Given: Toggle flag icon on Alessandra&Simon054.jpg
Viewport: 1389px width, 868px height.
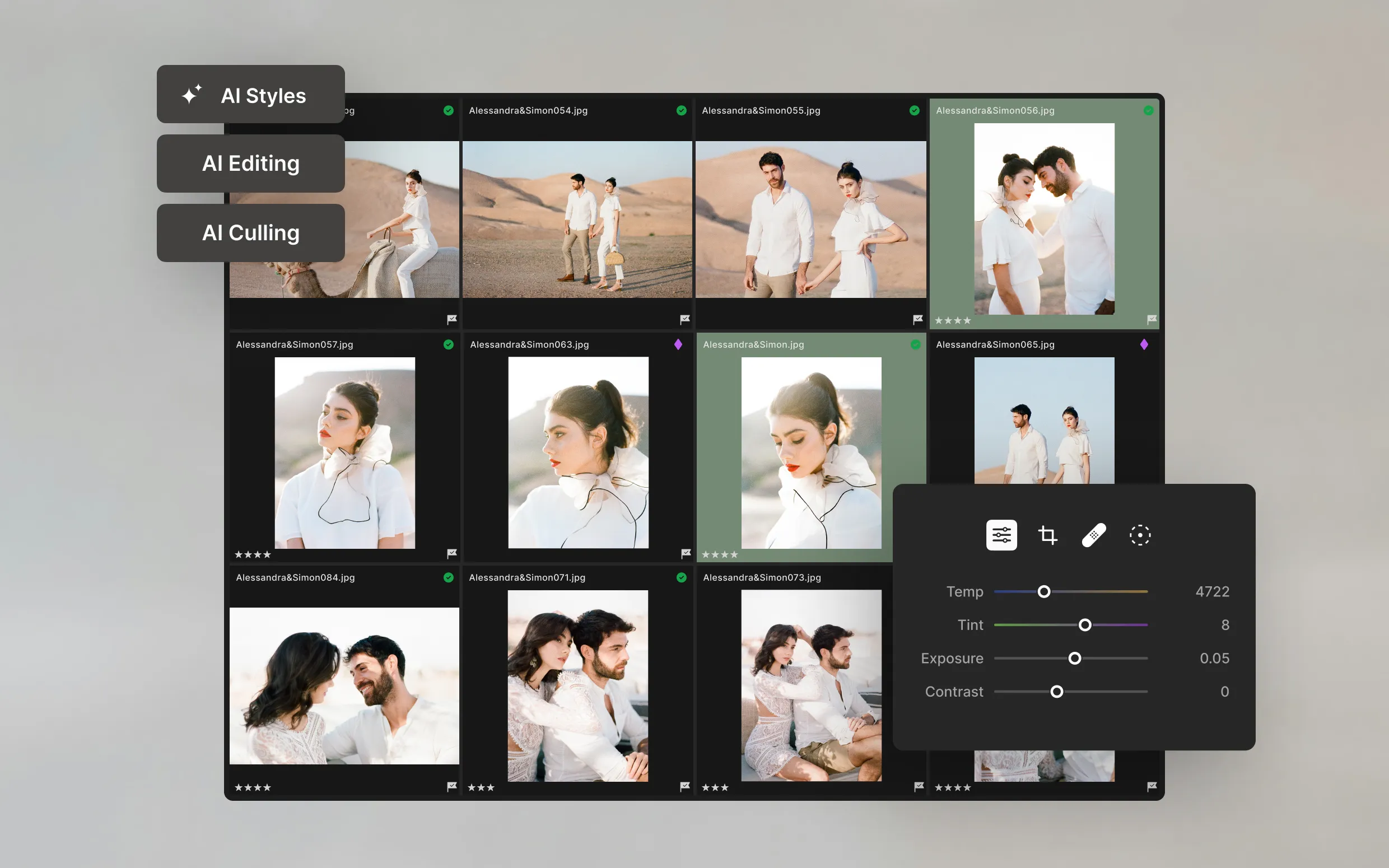Looking at the screenshot, I should (x=685, y=319).
